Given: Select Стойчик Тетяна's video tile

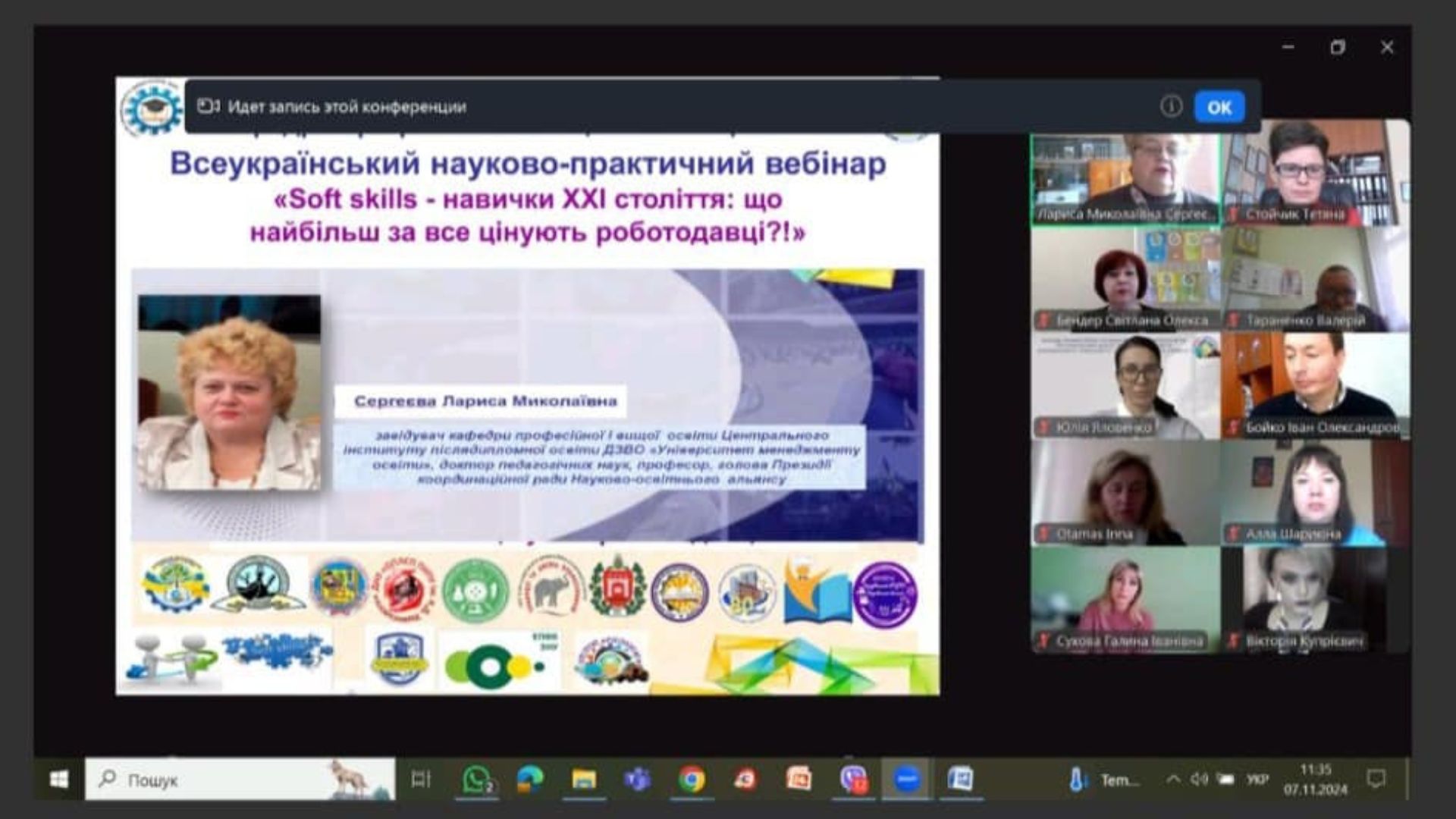Looking at the screenshot, I should pyautogui.click(x=1316, y=174).
